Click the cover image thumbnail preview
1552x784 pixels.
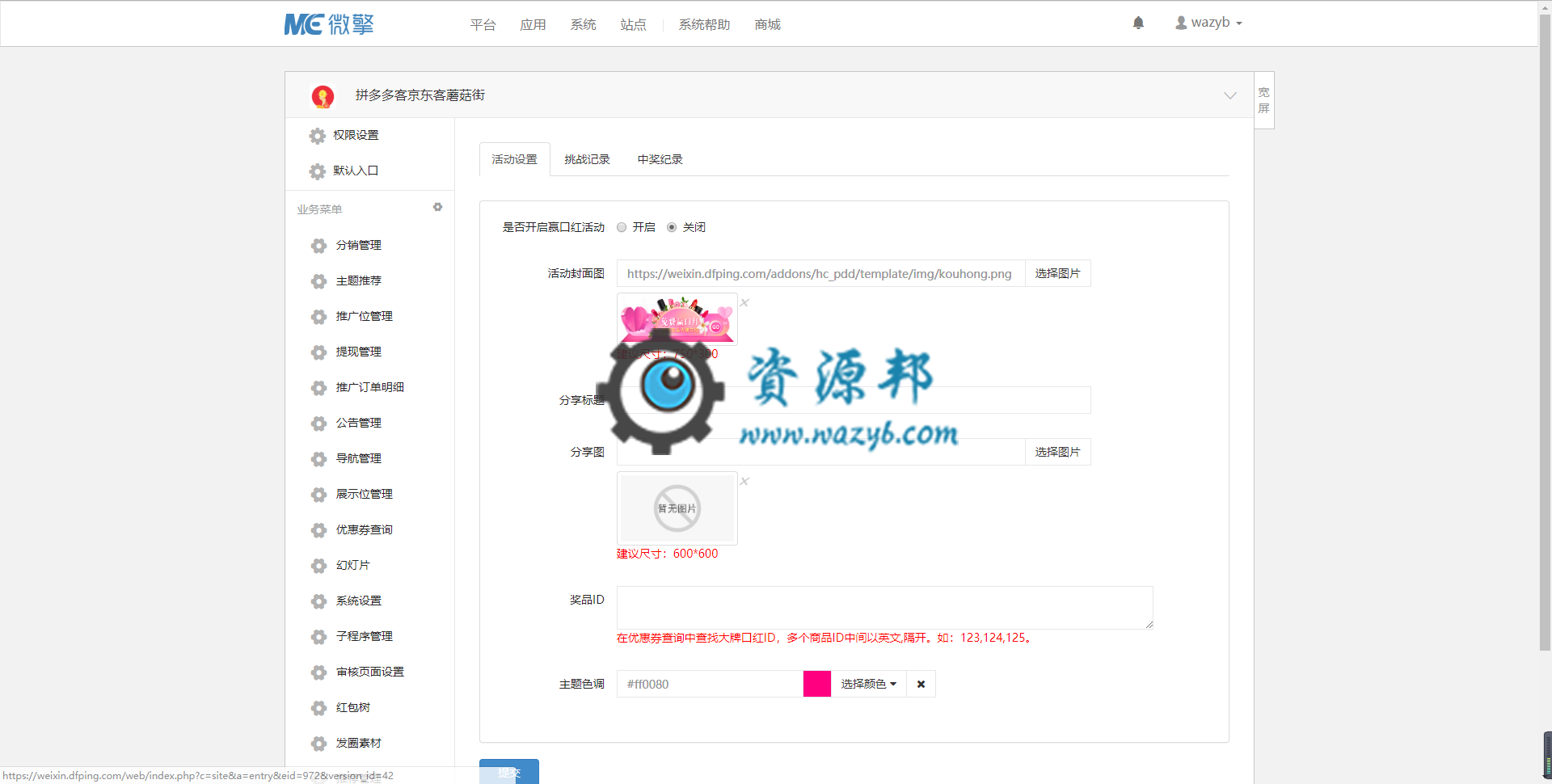point(677,319)
